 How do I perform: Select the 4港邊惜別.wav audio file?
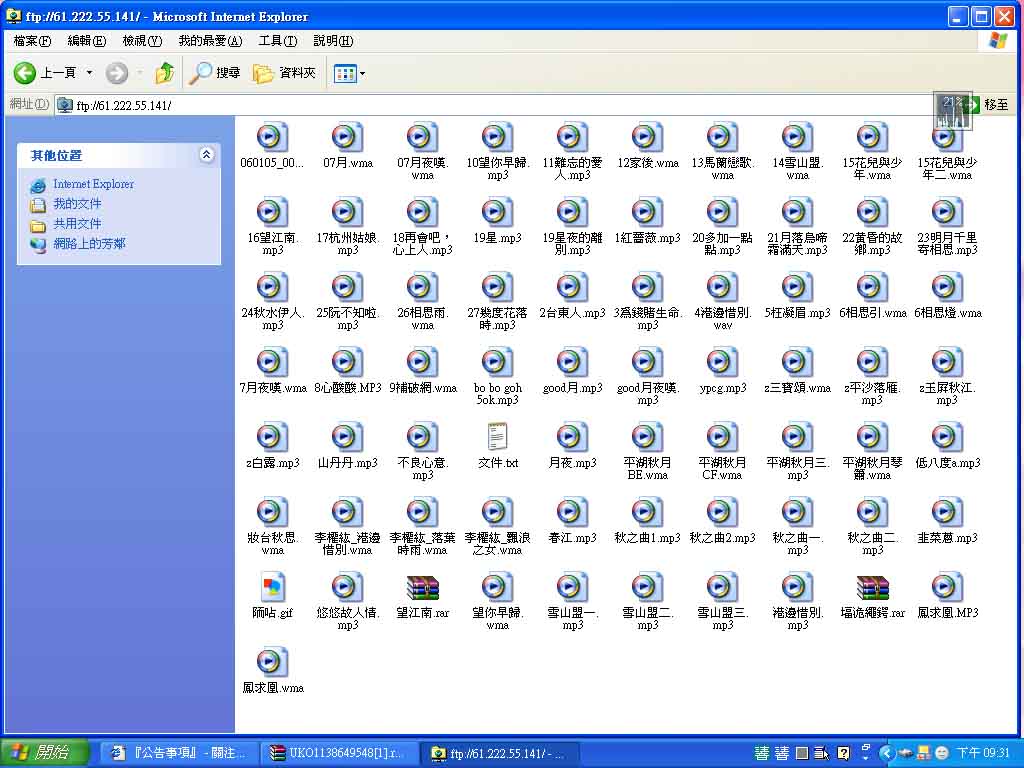pyautogui.click(x=722, y=288)
